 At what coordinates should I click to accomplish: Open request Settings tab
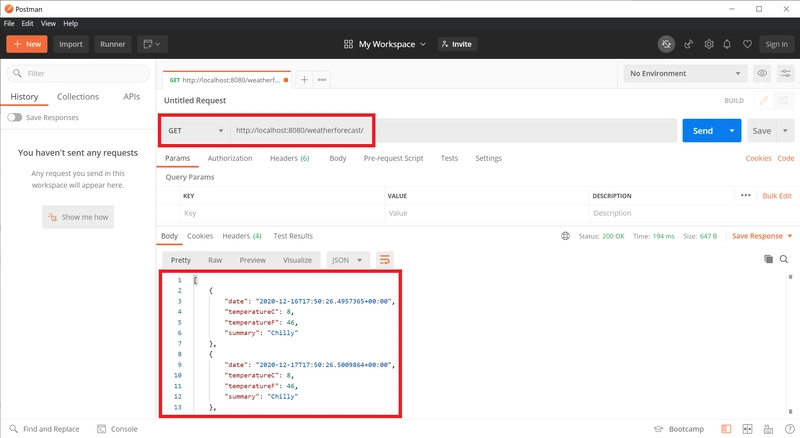pyautogui.click(x=488, y=158)
